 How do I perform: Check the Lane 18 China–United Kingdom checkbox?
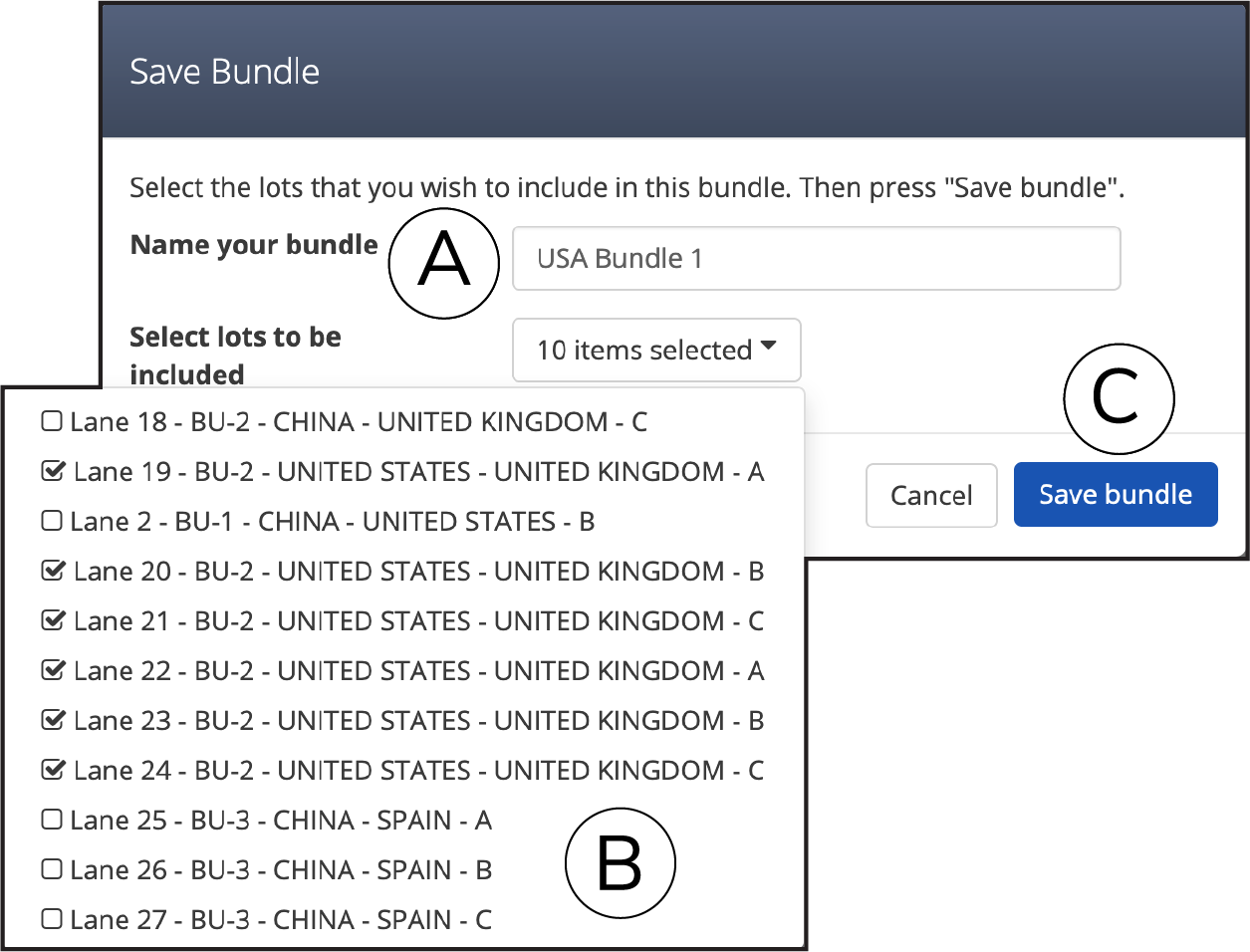point(51,421)
